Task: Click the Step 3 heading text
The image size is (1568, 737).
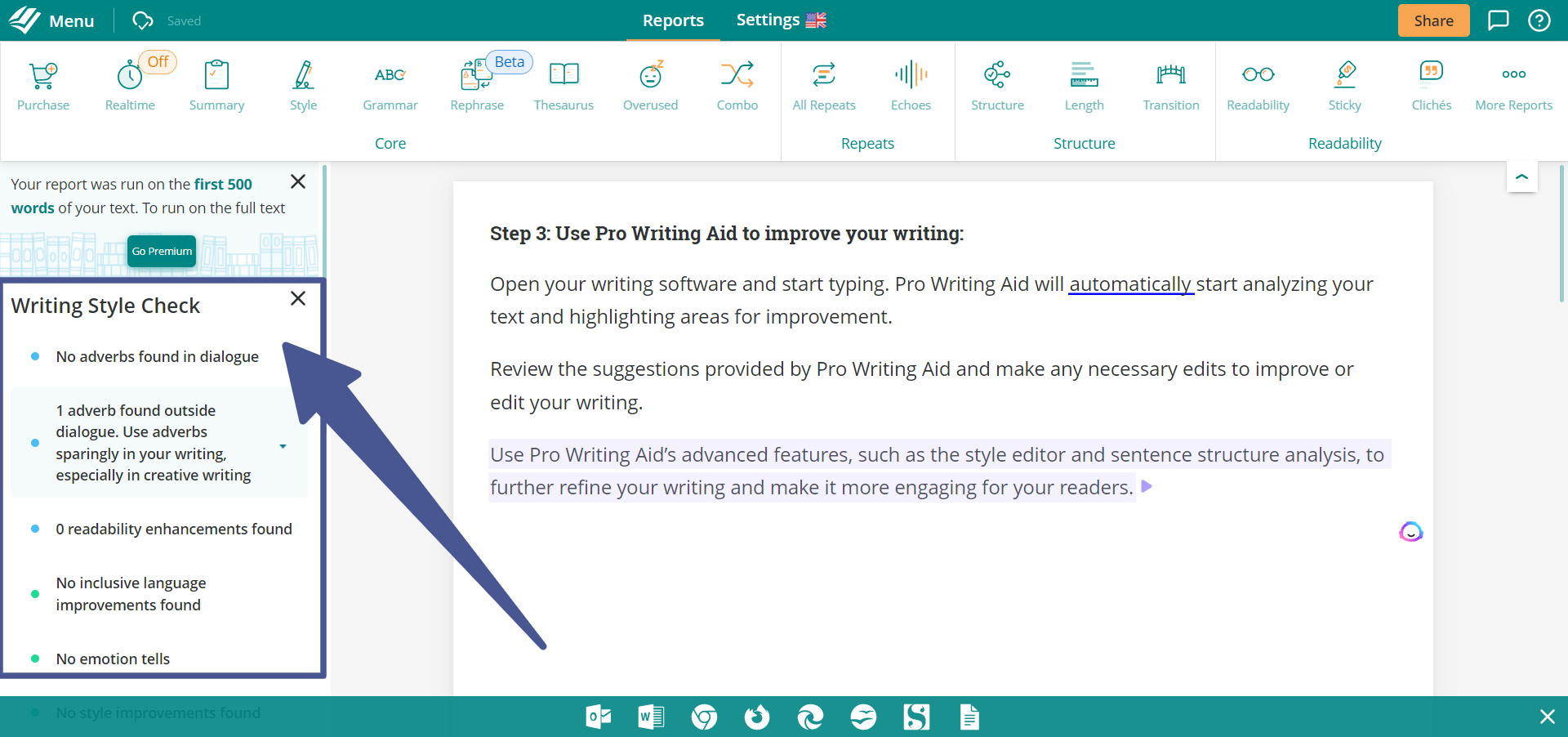Action: coord(727,234)
